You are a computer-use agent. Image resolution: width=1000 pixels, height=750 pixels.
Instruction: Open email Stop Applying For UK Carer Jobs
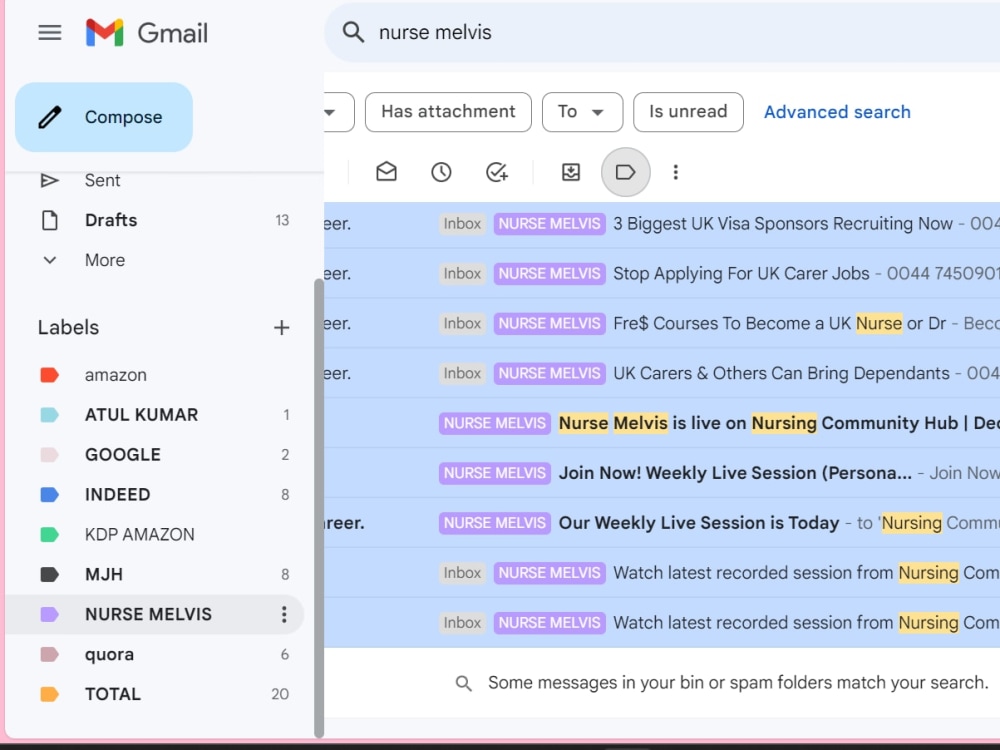662,274
